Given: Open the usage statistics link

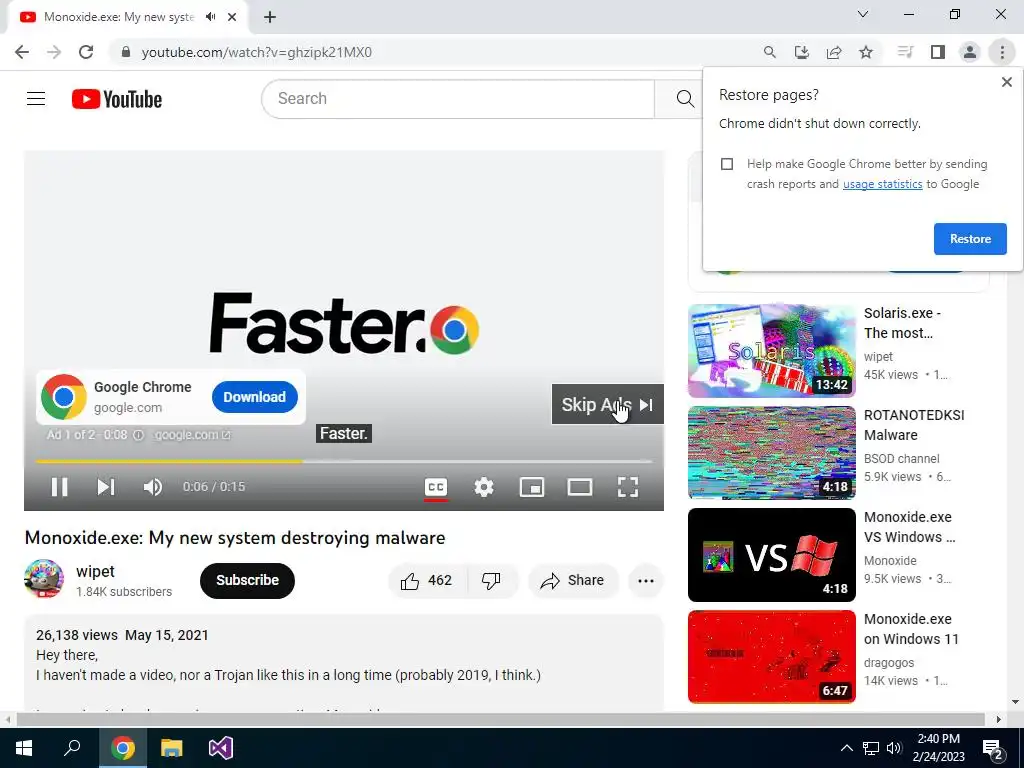Looking at the screenshot, I should pos(882,184).
